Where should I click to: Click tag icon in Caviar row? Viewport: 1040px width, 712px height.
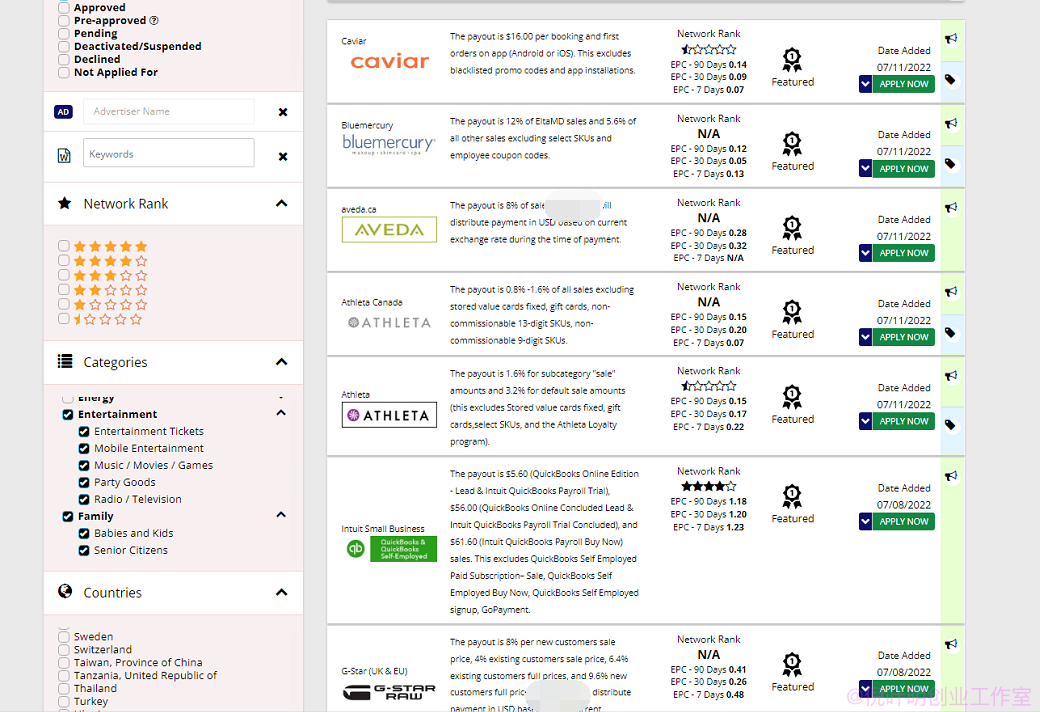click(950, 80)
